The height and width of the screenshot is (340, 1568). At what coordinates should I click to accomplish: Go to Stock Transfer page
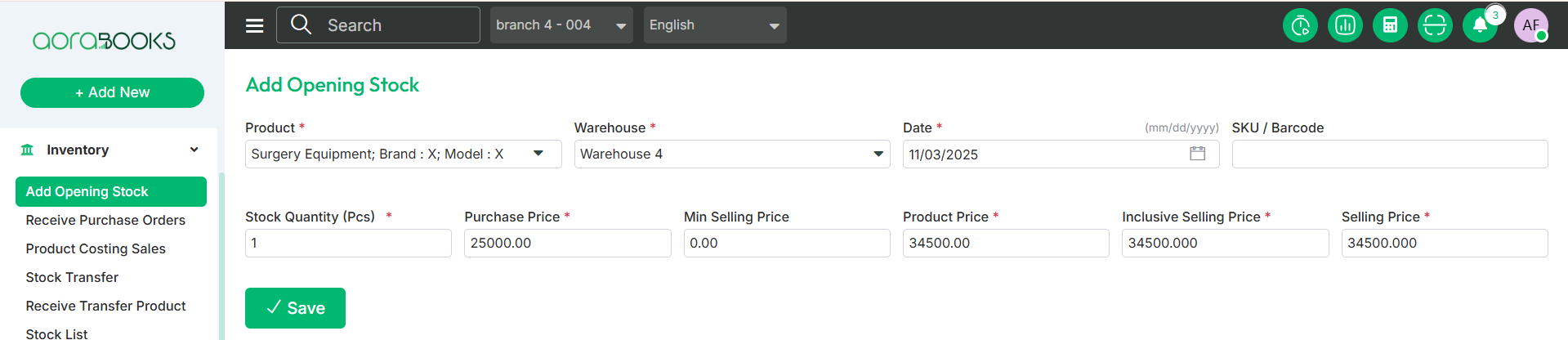coord(72,277)
